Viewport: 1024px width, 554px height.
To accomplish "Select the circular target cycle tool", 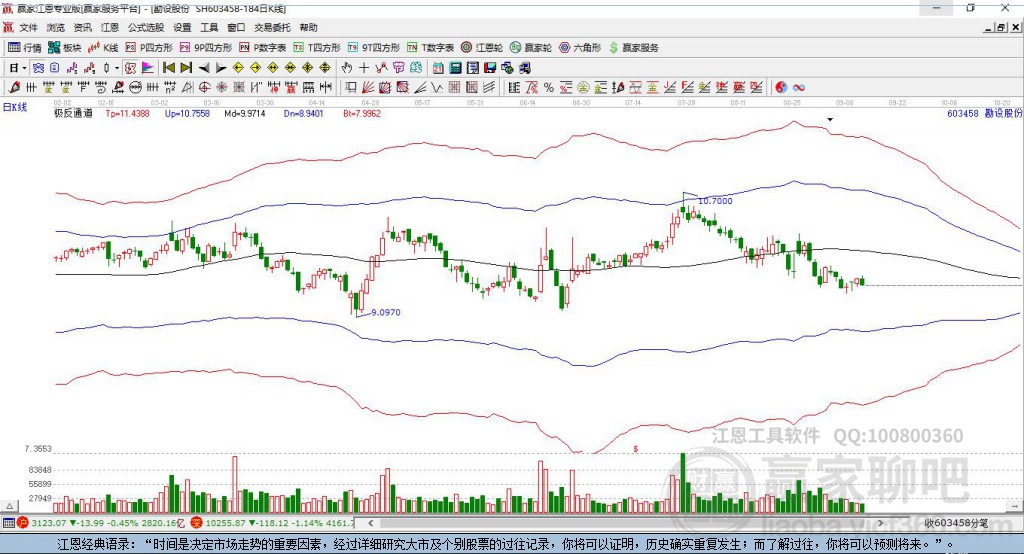I will (x=204, y=87).
